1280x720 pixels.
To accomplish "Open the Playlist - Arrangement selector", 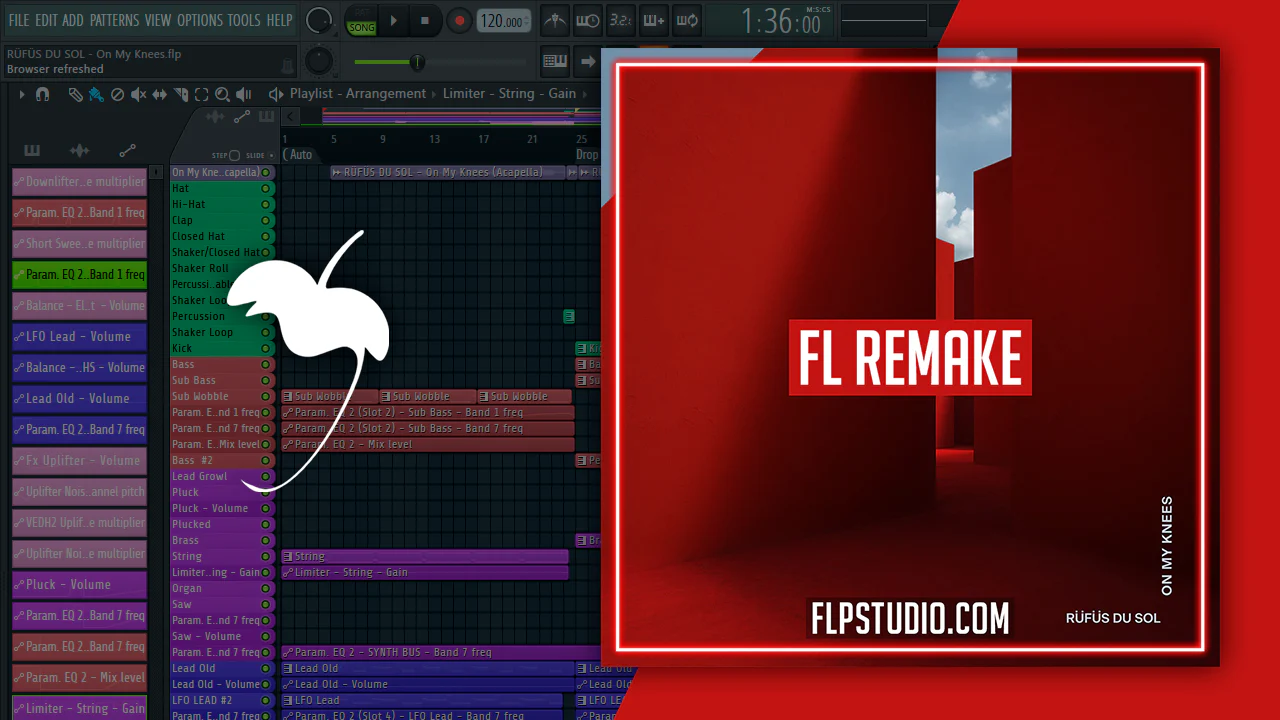I will coord(358,94).
